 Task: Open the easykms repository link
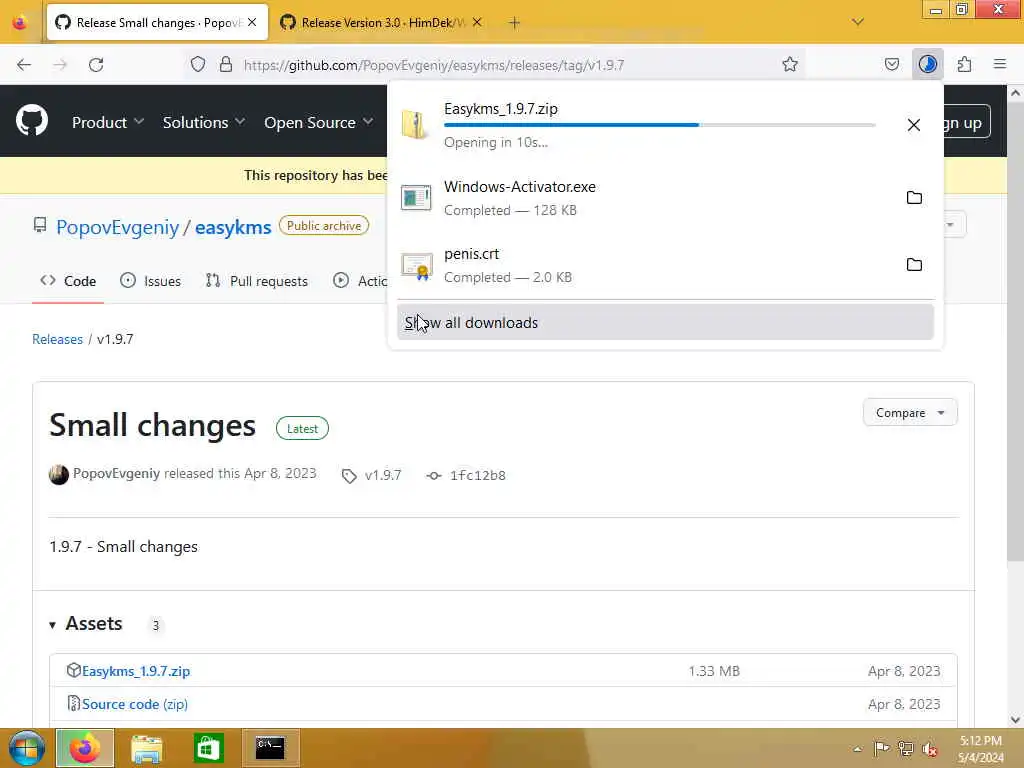(x=232, y=227)
